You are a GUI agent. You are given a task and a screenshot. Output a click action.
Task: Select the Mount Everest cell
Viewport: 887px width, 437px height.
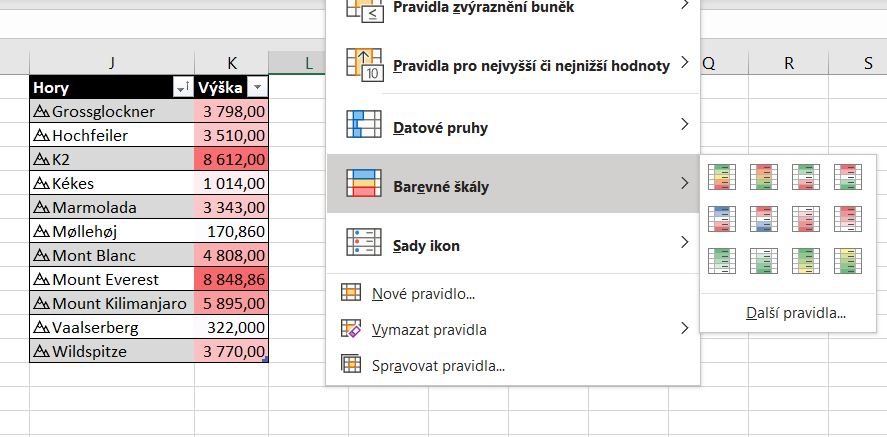pos(112,279)
